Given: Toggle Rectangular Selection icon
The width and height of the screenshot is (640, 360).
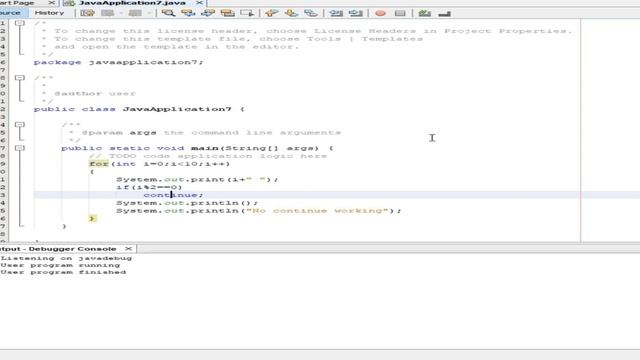Looking at the screenshot, I should (247, 13).
